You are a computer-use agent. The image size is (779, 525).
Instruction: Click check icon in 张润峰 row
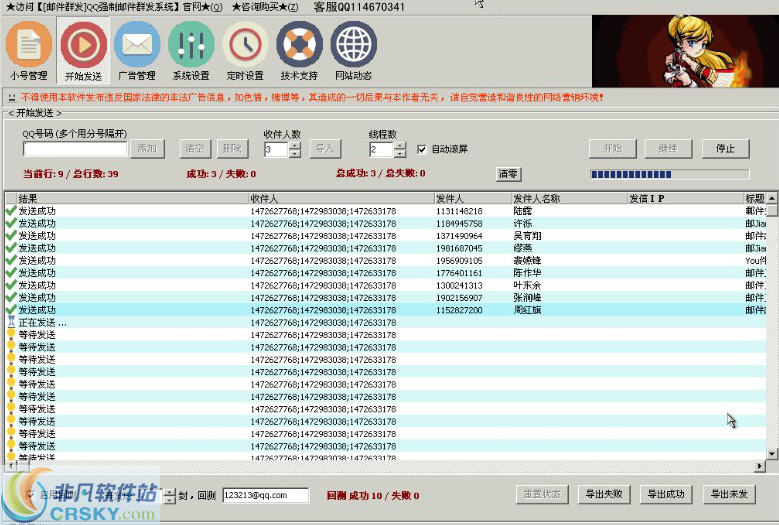(x=11, y=298)
